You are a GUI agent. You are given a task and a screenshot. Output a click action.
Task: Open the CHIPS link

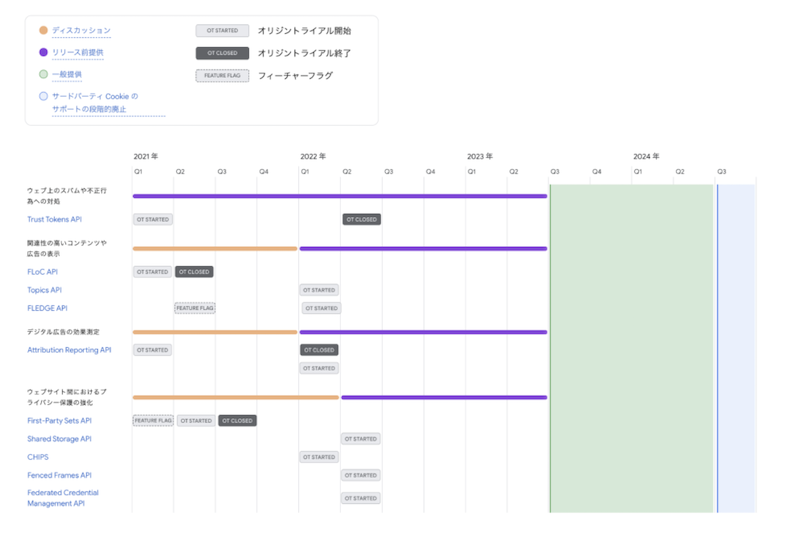38,457
